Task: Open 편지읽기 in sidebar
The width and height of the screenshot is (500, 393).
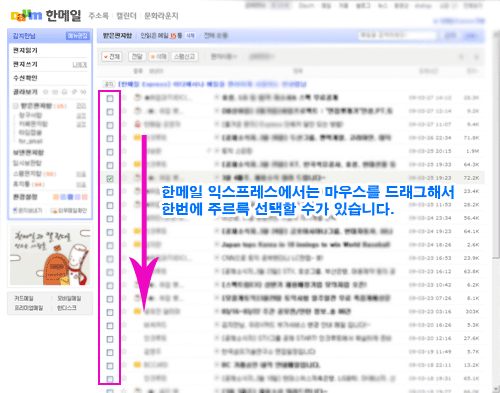Action: [x=25, y=50]
